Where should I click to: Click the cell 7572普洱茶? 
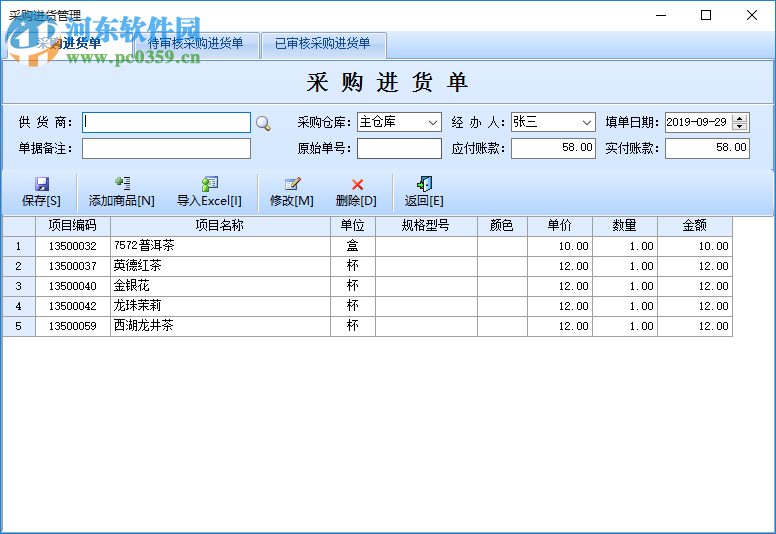coord(220,246)
